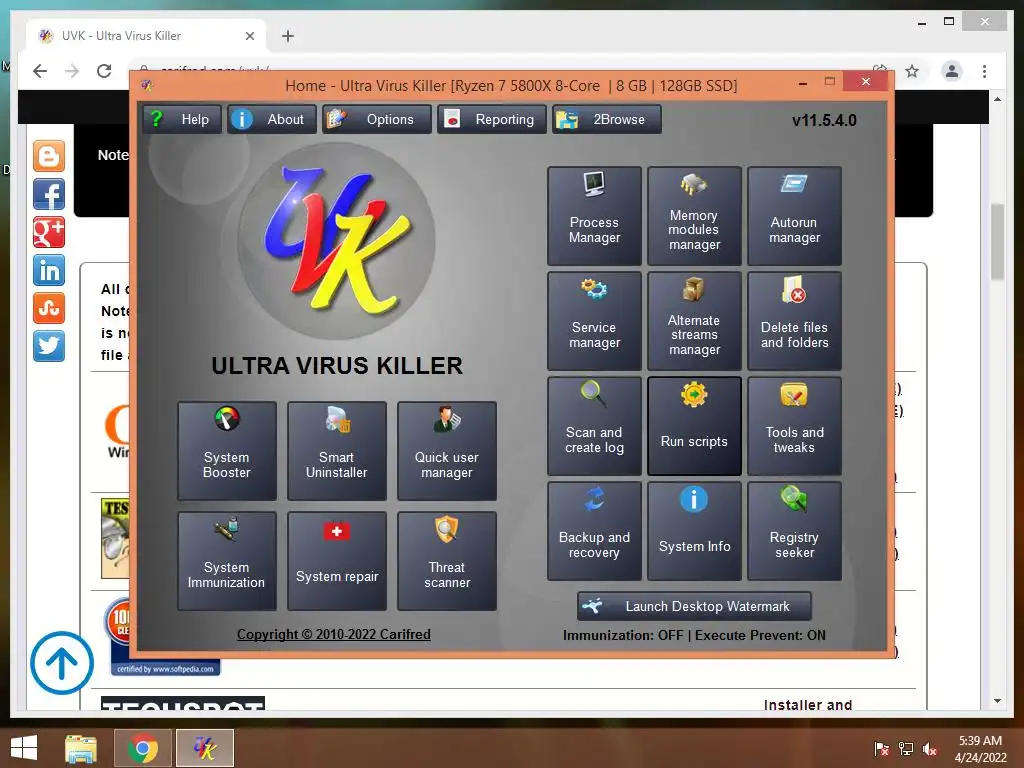This screenshot has height=768, width=1024.
Task: Open the Windows Start menu
Action: point(24,748)
